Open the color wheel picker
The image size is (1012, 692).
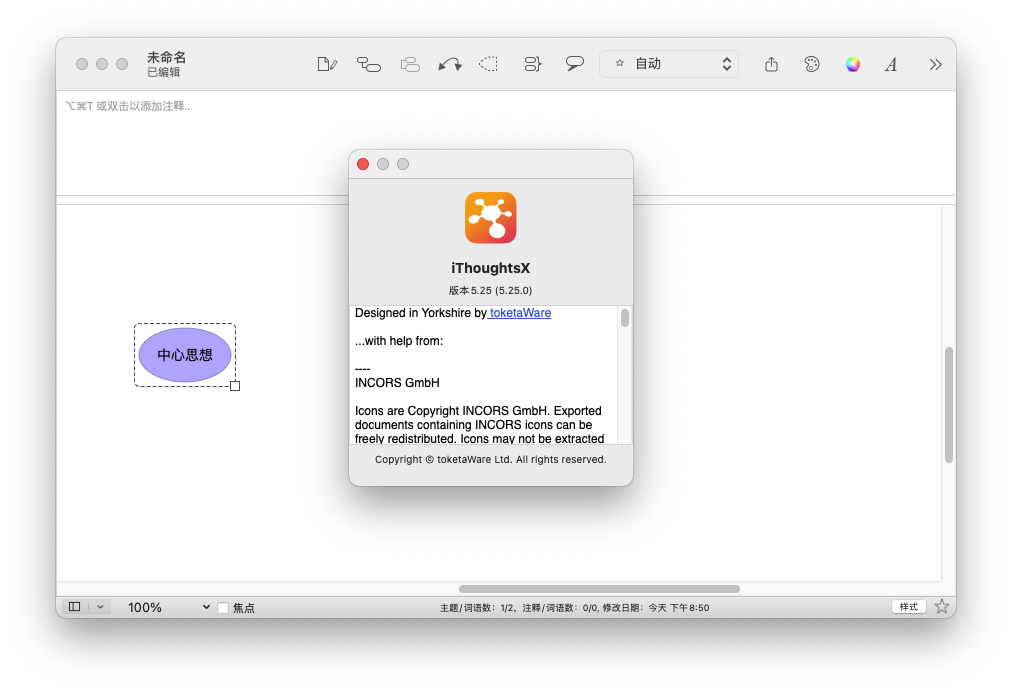tap(853, 64)
